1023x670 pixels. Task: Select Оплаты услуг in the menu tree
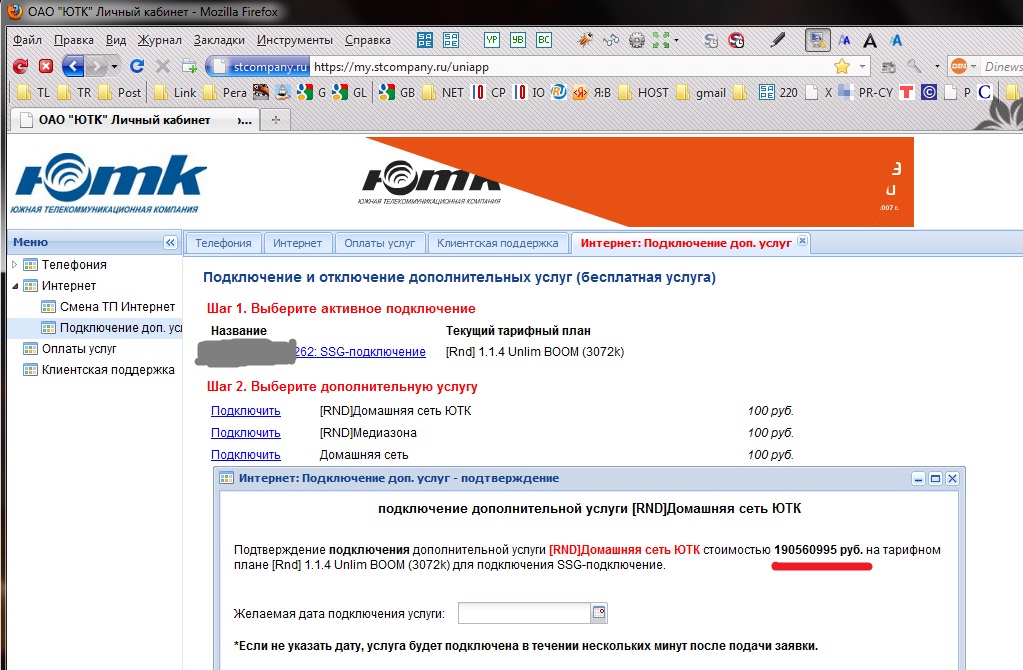79,348
